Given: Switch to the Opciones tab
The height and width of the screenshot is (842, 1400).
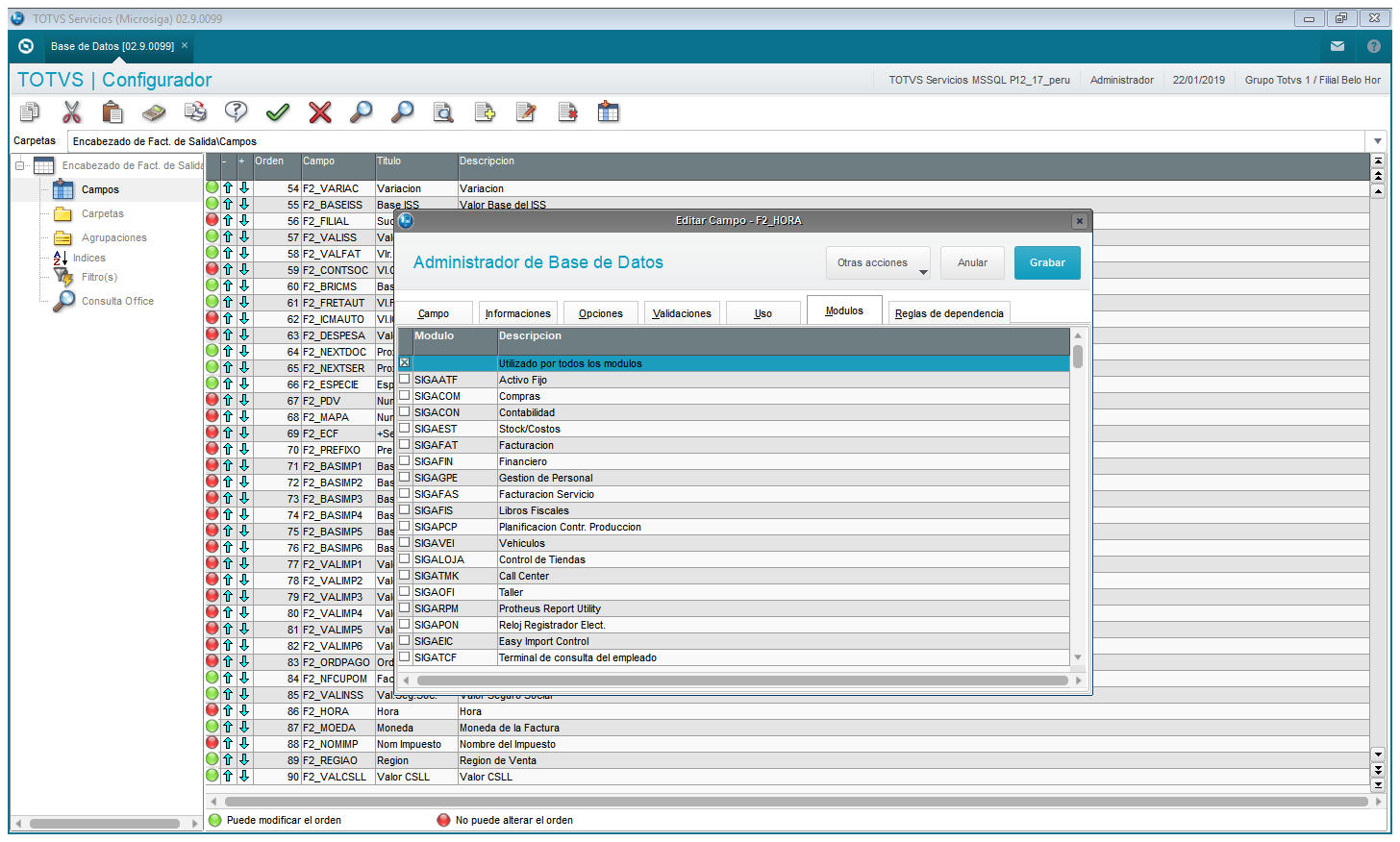Looking at the screenshot, I should coord(601,313).
